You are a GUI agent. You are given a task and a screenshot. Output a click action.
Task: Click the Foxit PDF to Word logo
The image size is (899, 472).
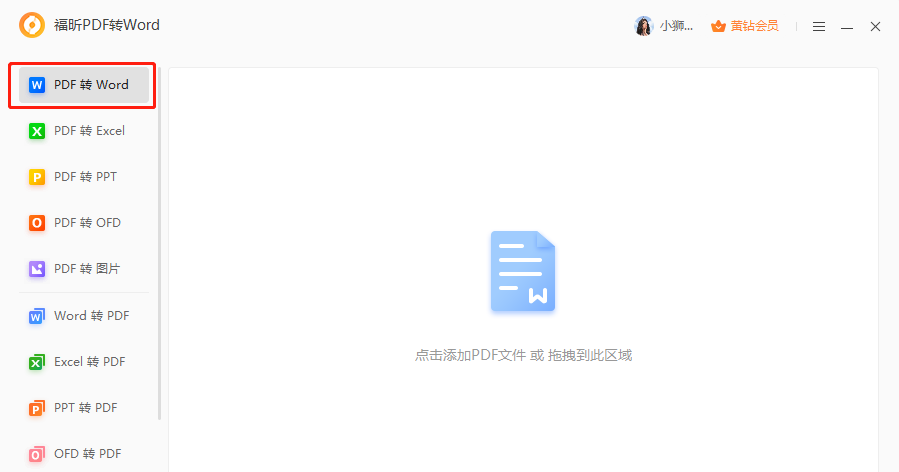[x=32, y=25]
